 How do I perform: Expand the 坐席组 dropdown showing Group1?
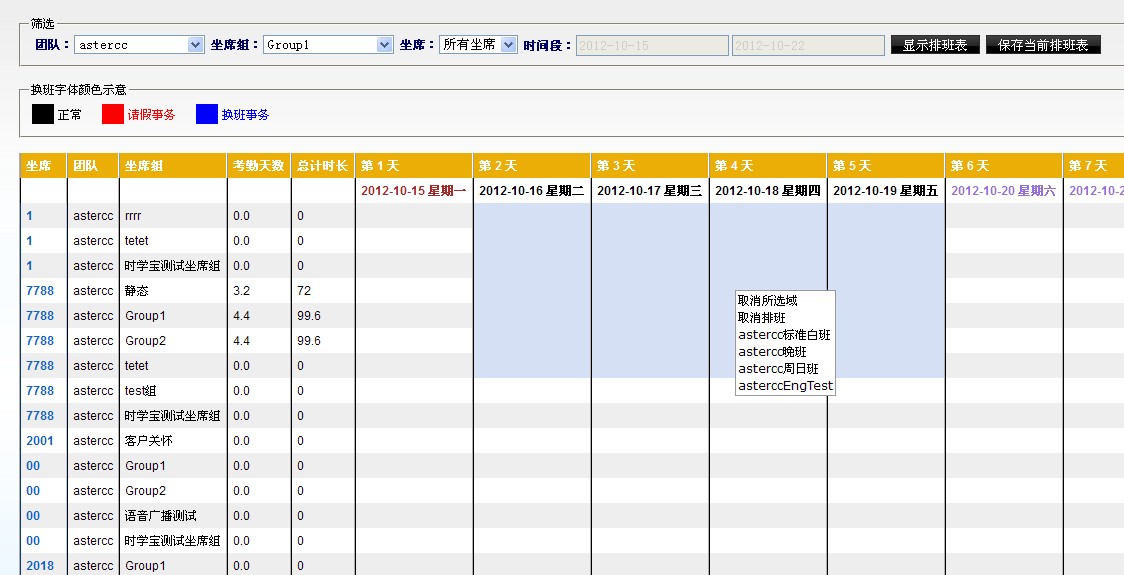[x=328, y=45]
